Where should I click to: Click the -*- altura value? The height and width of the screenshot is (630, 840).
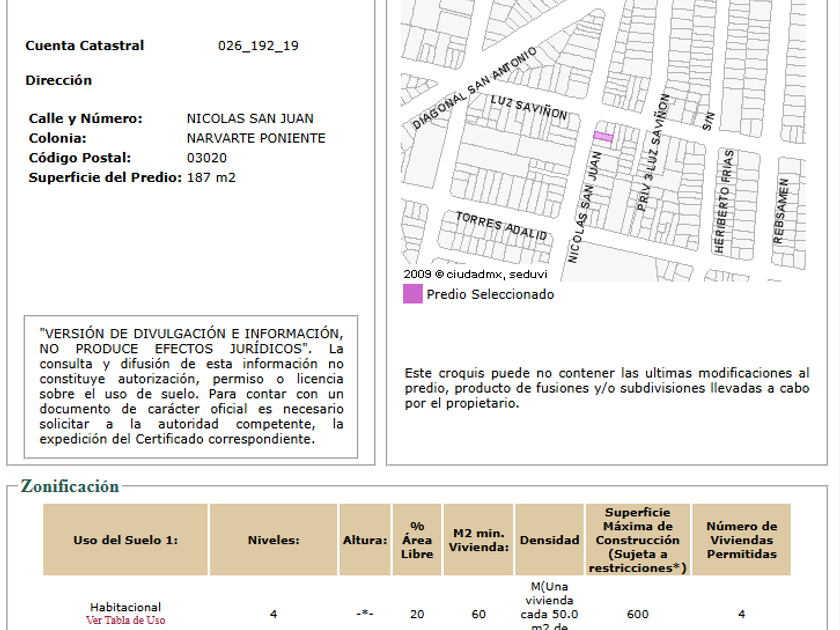pyautogui.click(x=365, y=614)
